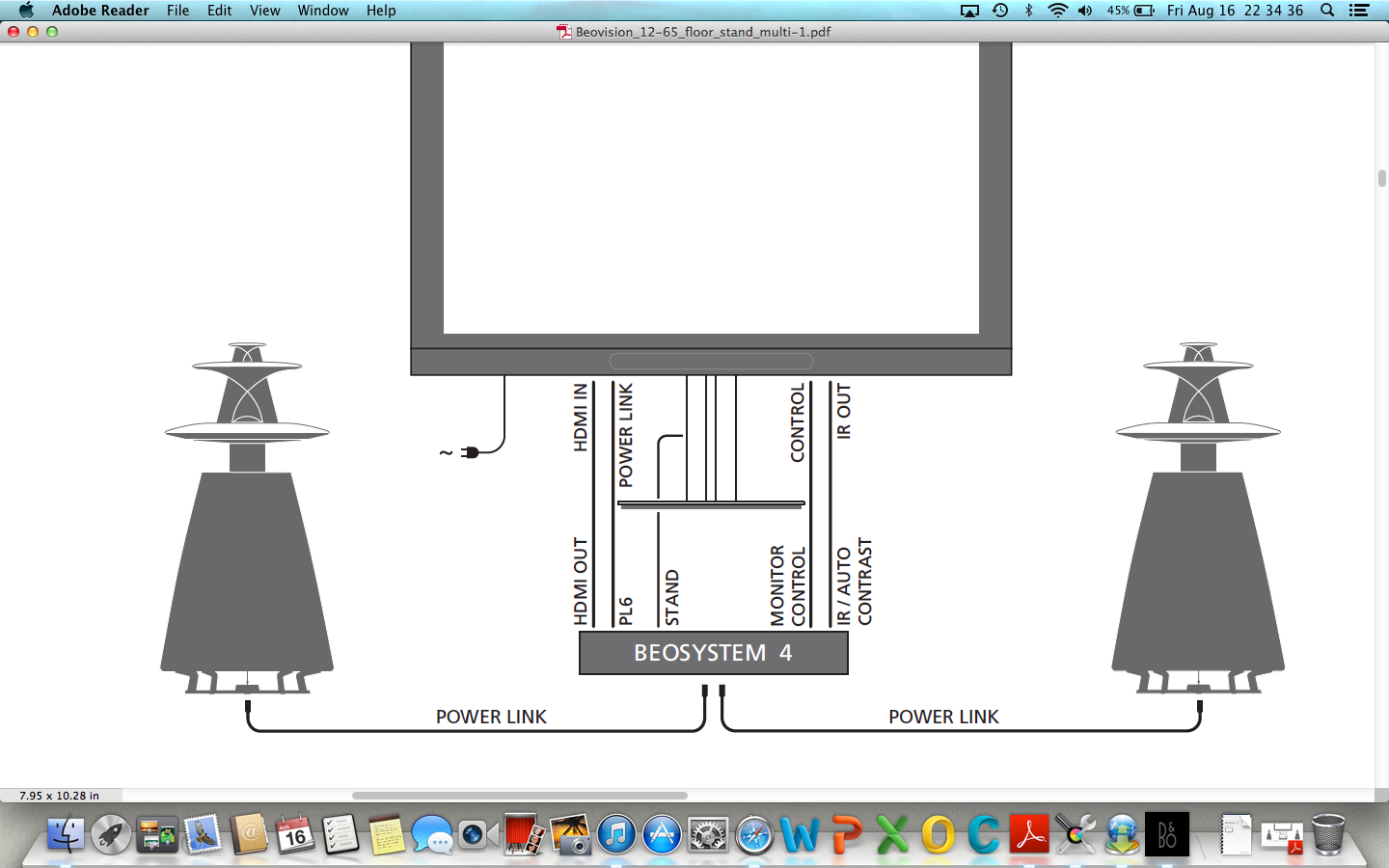Open the App Store icon in dock
The image size is (1389, 868).
(x=663, y=834)
